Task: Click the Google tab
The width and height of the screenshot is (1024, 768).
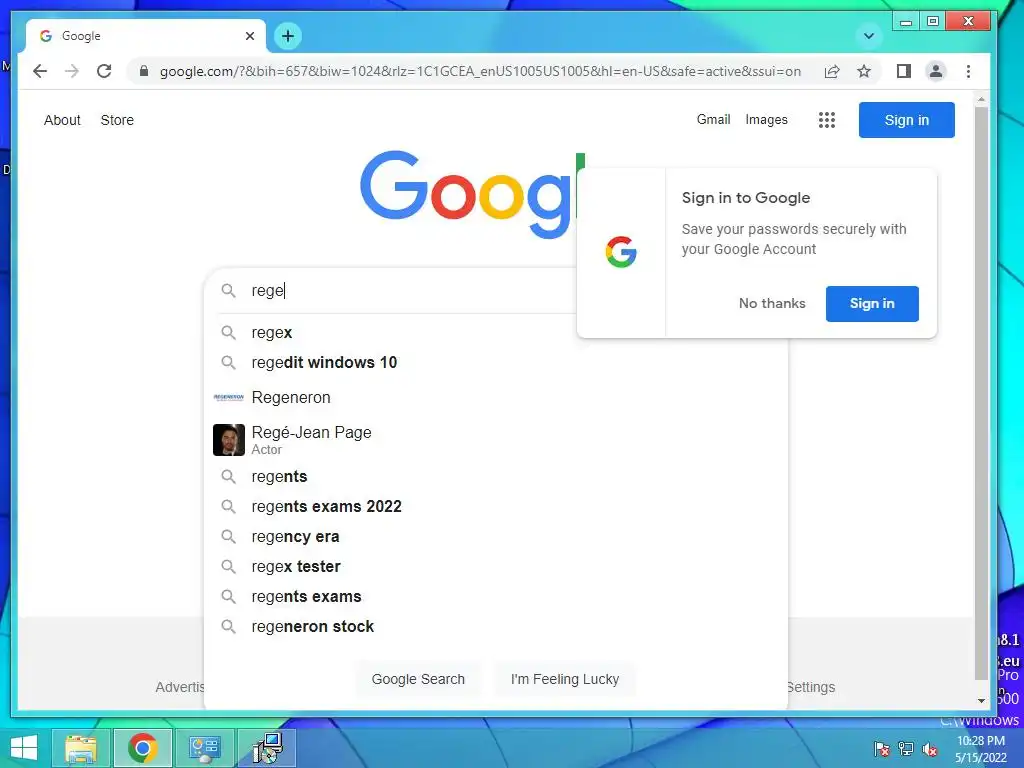Action: point(146,36)
